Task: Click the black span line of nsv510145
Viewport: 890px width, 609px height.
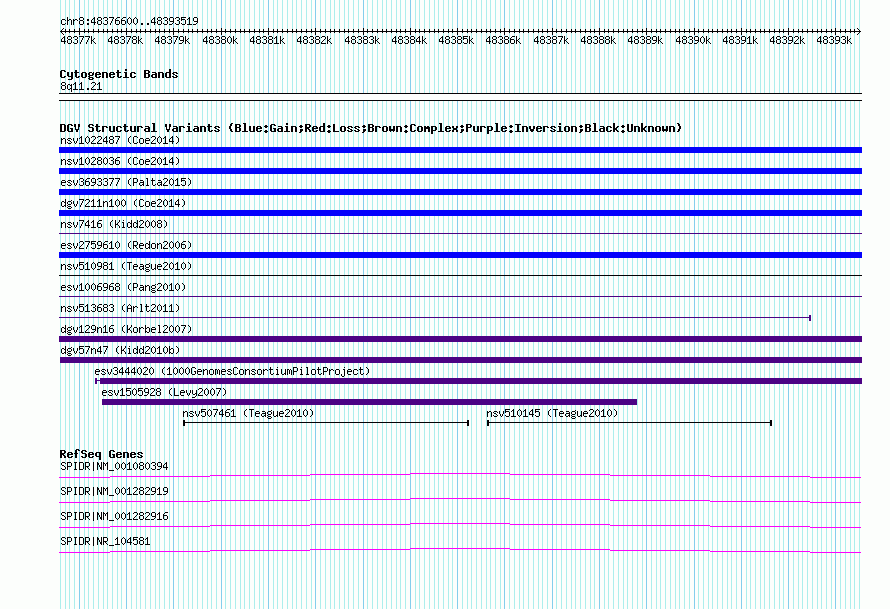Action: (629, 423)
